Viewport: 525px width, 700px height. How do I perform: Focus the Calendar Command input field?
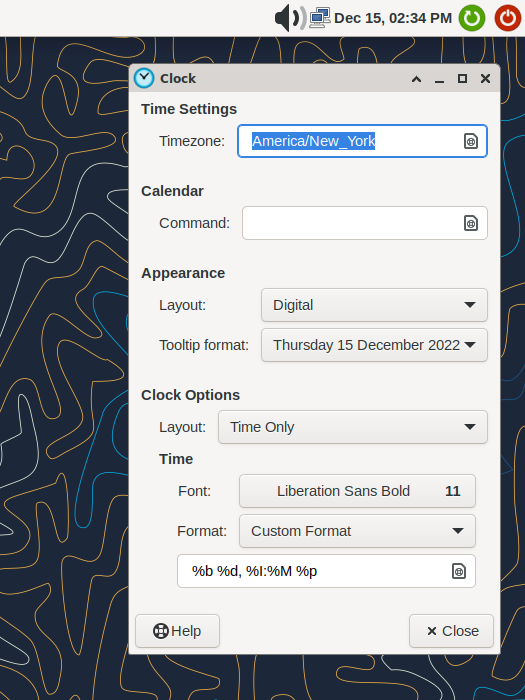click(x=365, y=223)
